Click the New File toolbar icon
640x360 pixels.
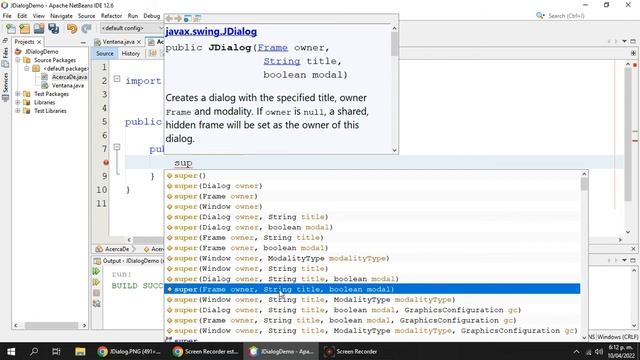(11, 29)
